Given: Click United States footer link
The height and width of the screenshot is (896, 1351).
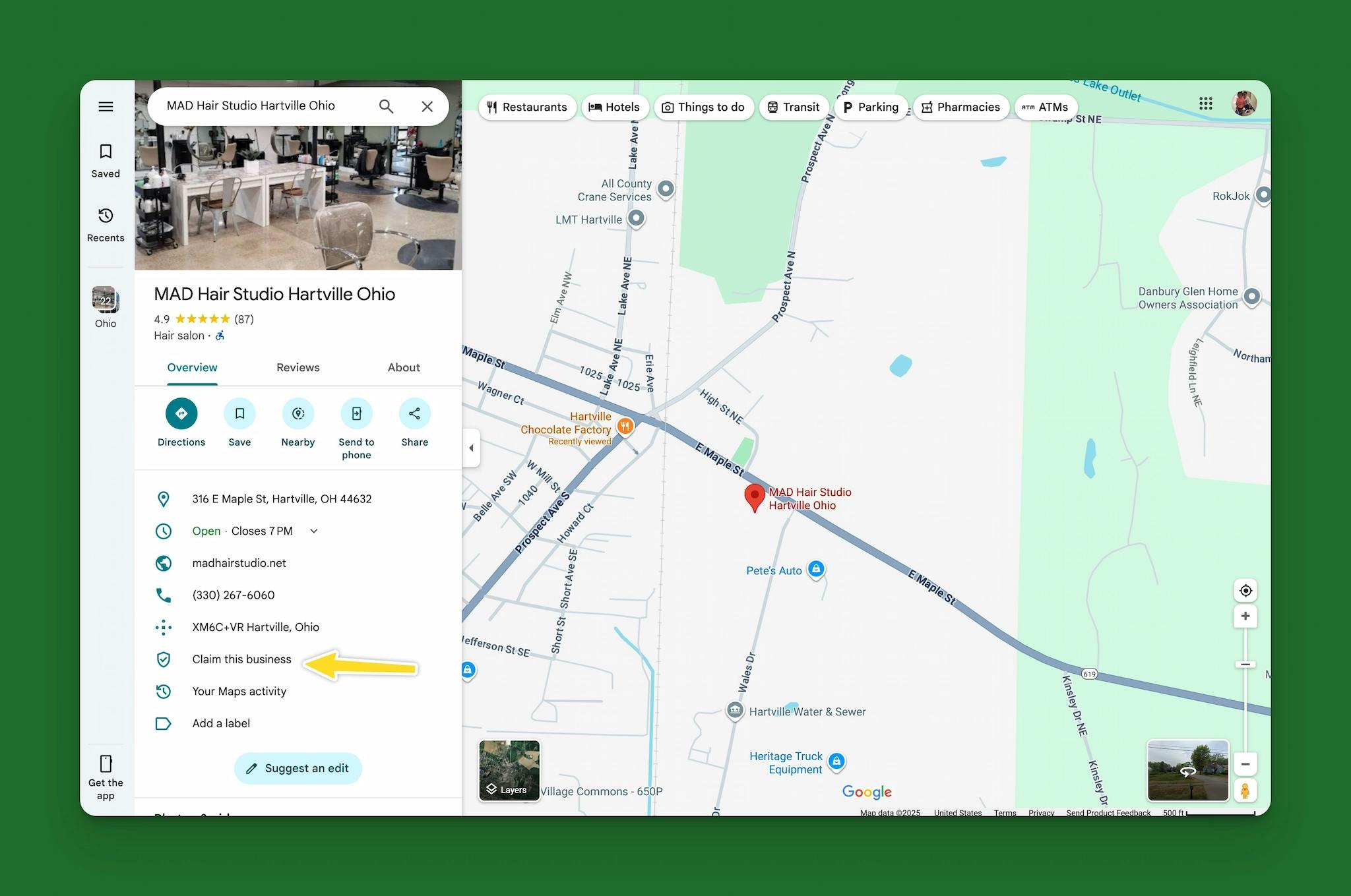Looking at the screenshot, I should (x=958, y=813).
